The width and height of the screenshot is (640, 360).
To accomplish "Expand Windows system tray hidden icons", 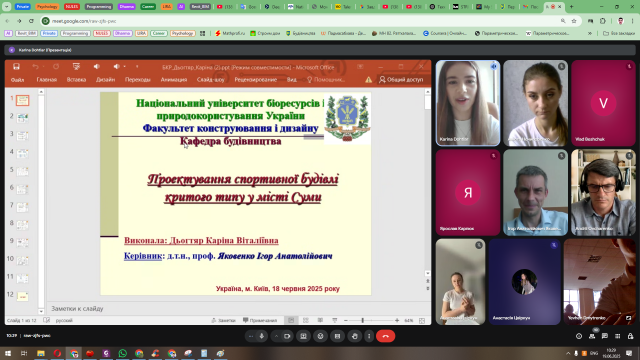I will click(568, 353).
